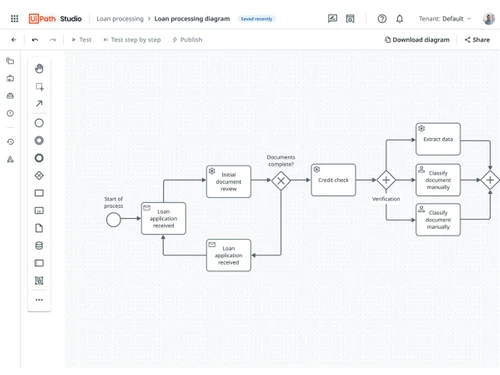Select the Hand pan tool
This screenshot has height=375, width=500.
[x=39, y=69]
